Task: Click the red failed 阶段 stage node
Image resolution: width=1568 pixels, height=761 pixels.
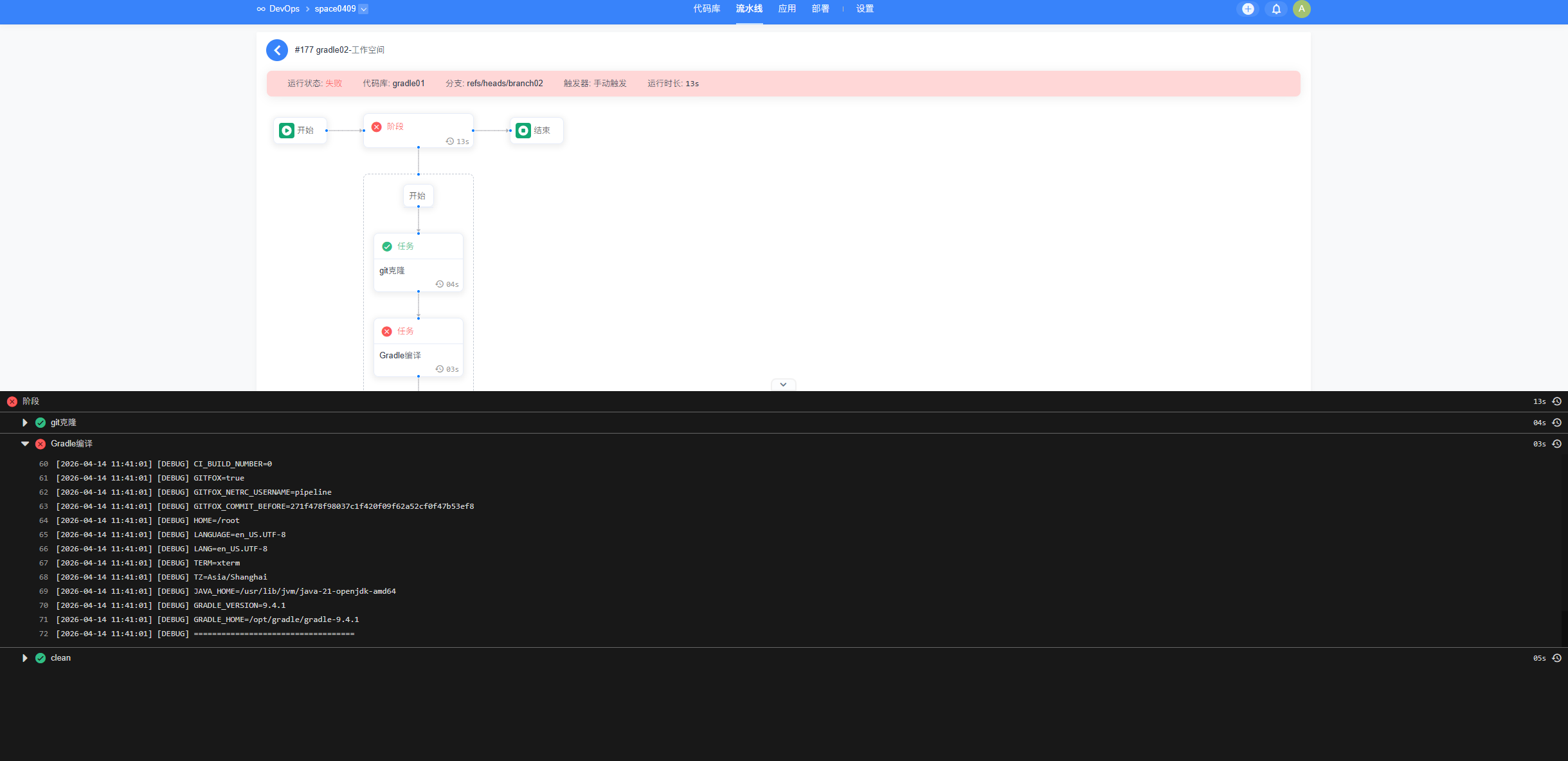Action: [418, 131]
